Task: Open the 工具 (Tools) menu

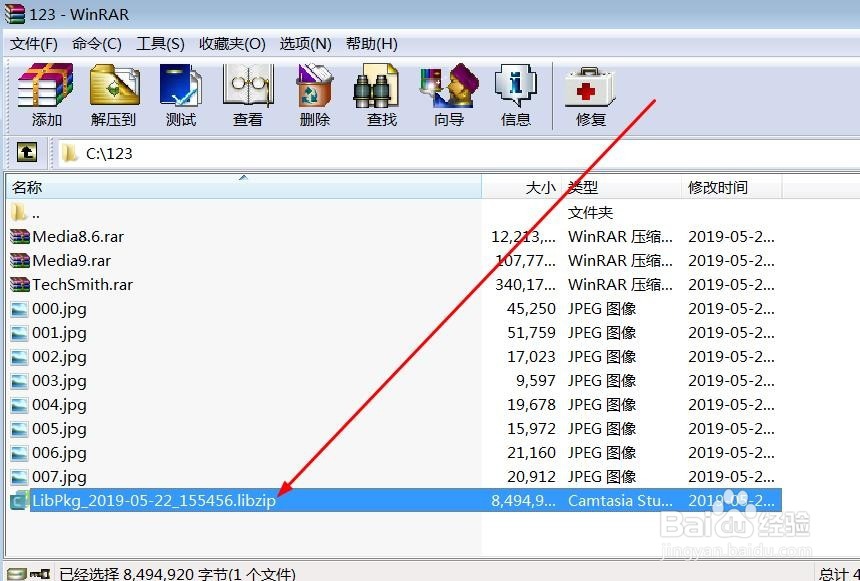Action: tap(160, 43)
